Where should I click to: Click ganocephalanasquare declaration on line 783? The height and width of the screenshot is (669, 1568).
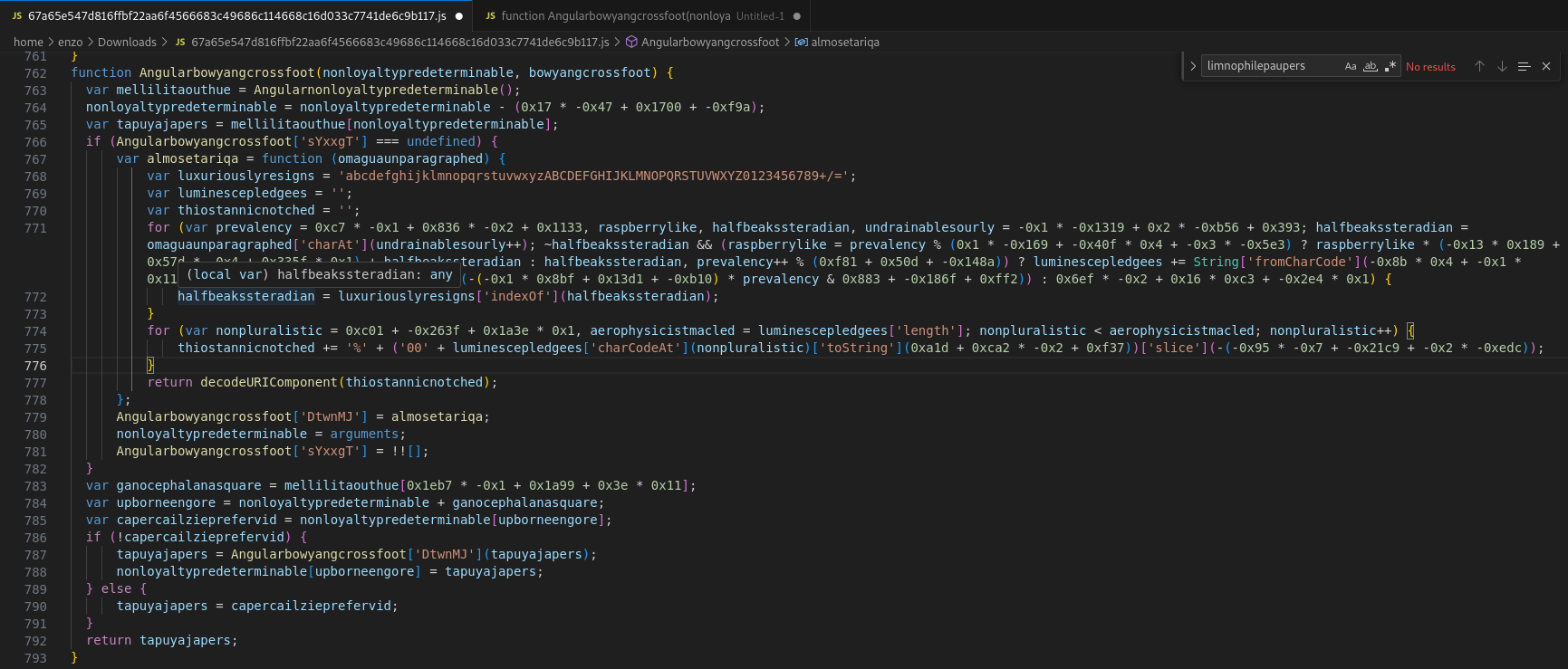pos(188,485)
